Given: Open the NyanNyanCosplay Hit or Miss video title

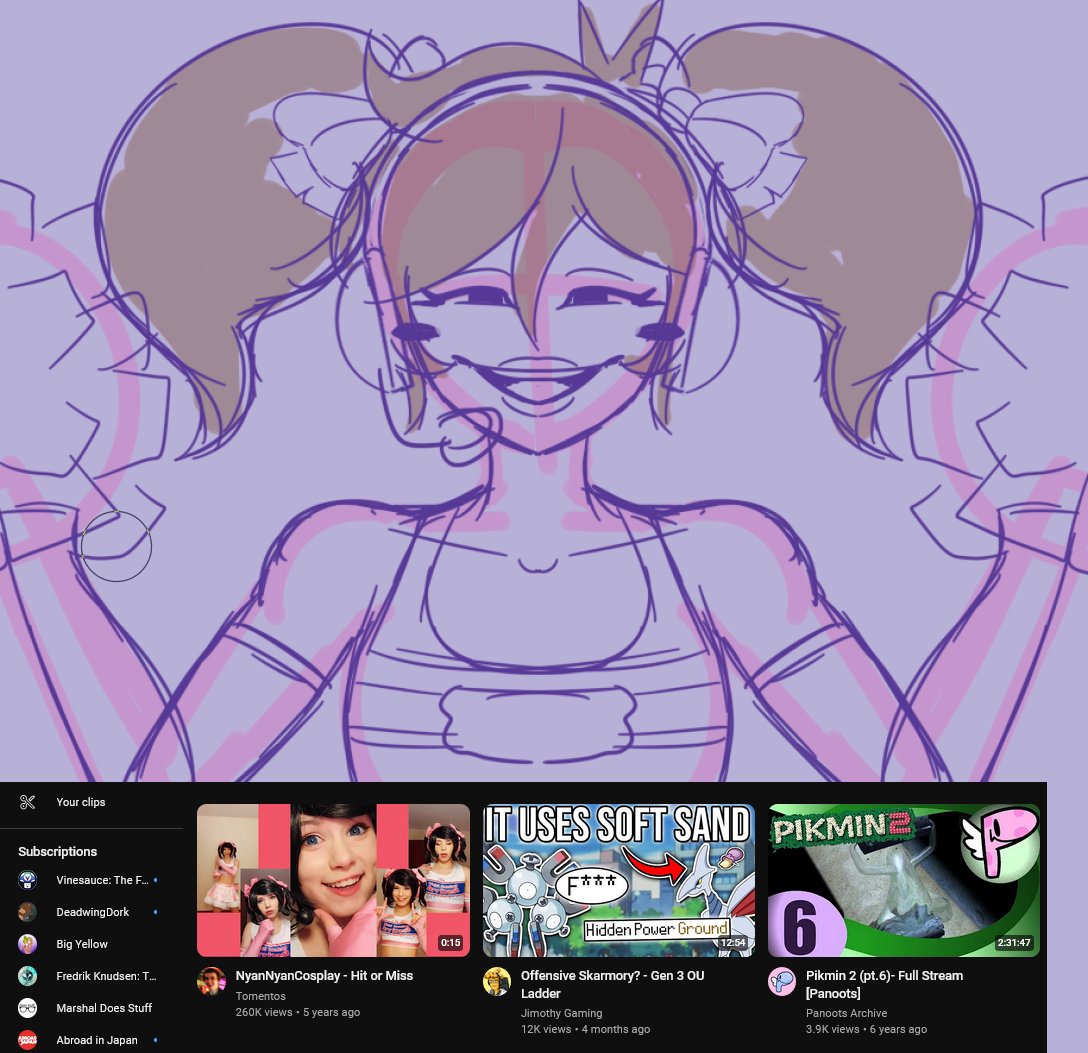Looking at the screenshot, I should coord(324,976).
